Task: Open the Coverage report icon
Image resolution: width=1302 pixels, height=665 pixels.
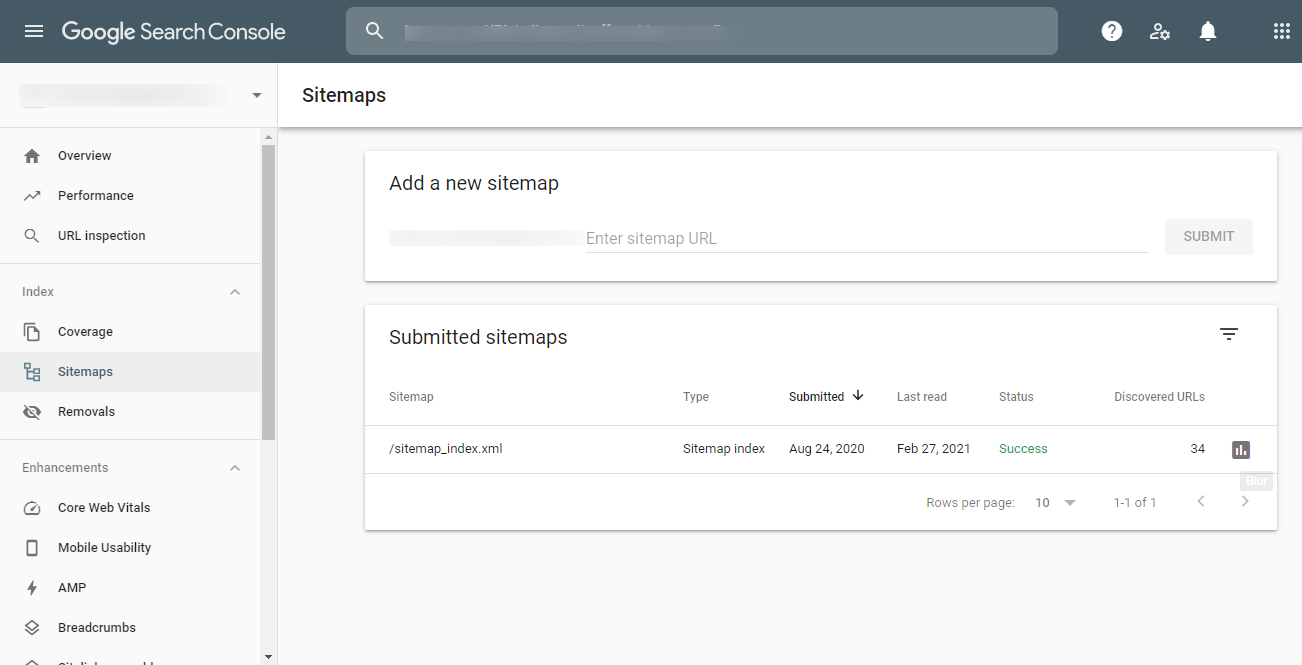Action: (x=31, y=331)
